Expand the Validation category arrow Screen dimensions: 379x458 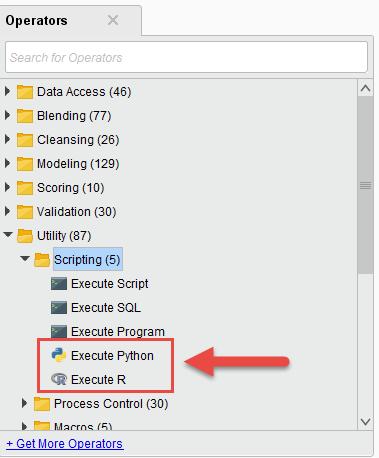tap(7, 211)
